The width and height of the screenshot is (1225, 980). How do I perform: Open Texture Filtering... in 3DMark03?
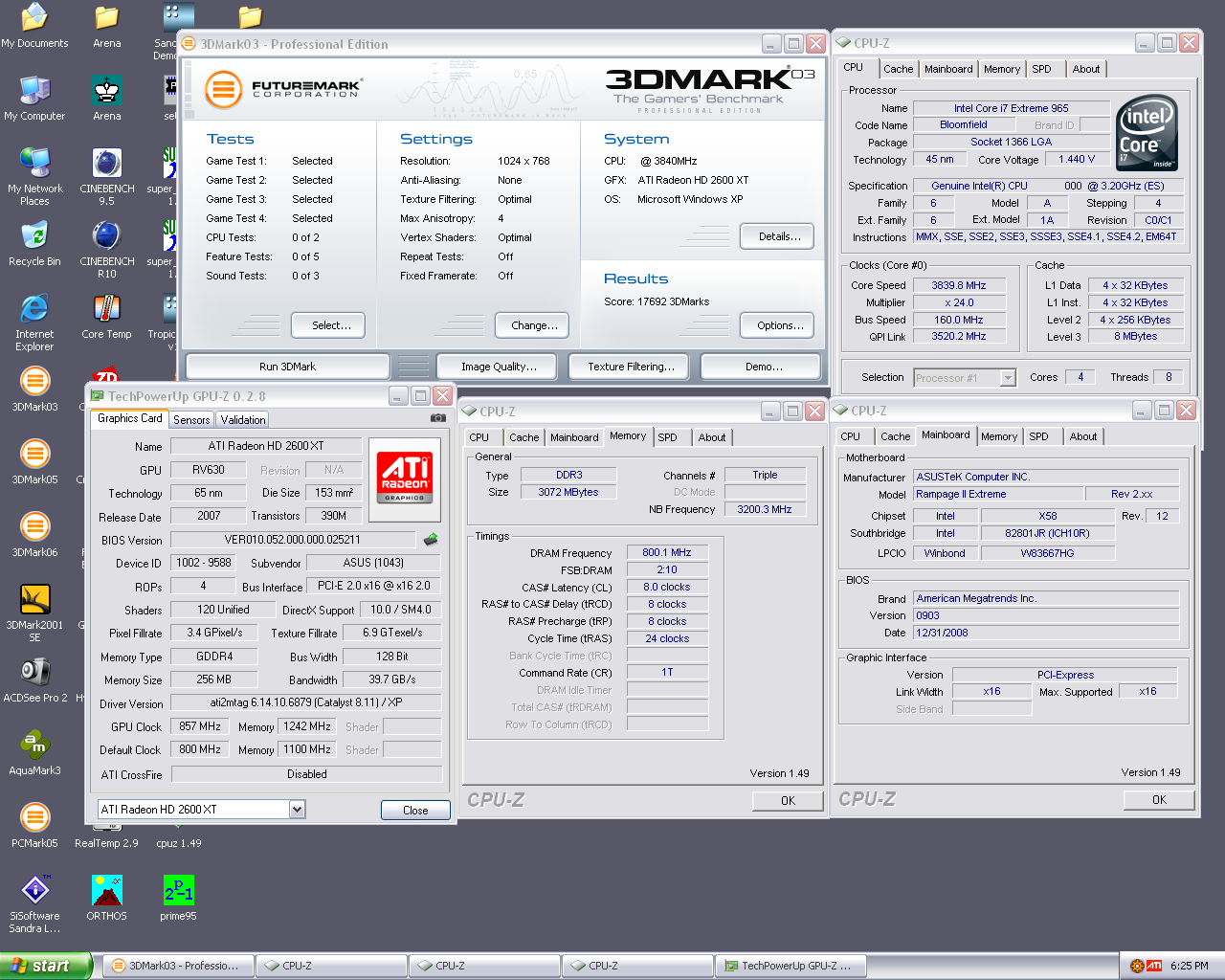[631, 367]
